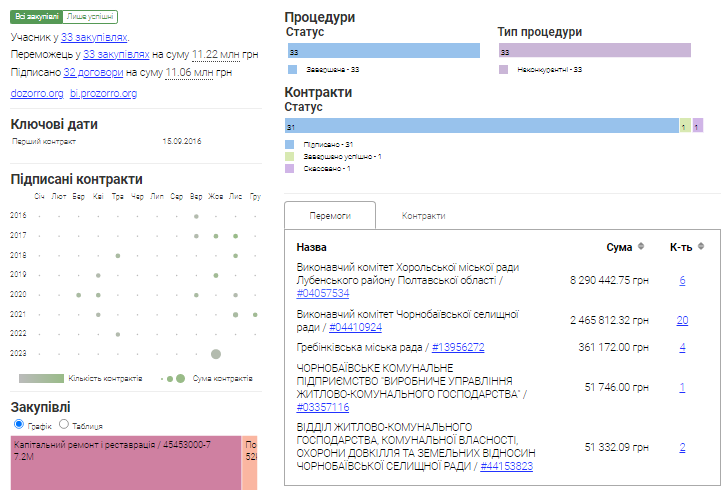Screen dimensions: 726x490
Task: Click blue Підписано legend square
Action: [x=290, y=145]
